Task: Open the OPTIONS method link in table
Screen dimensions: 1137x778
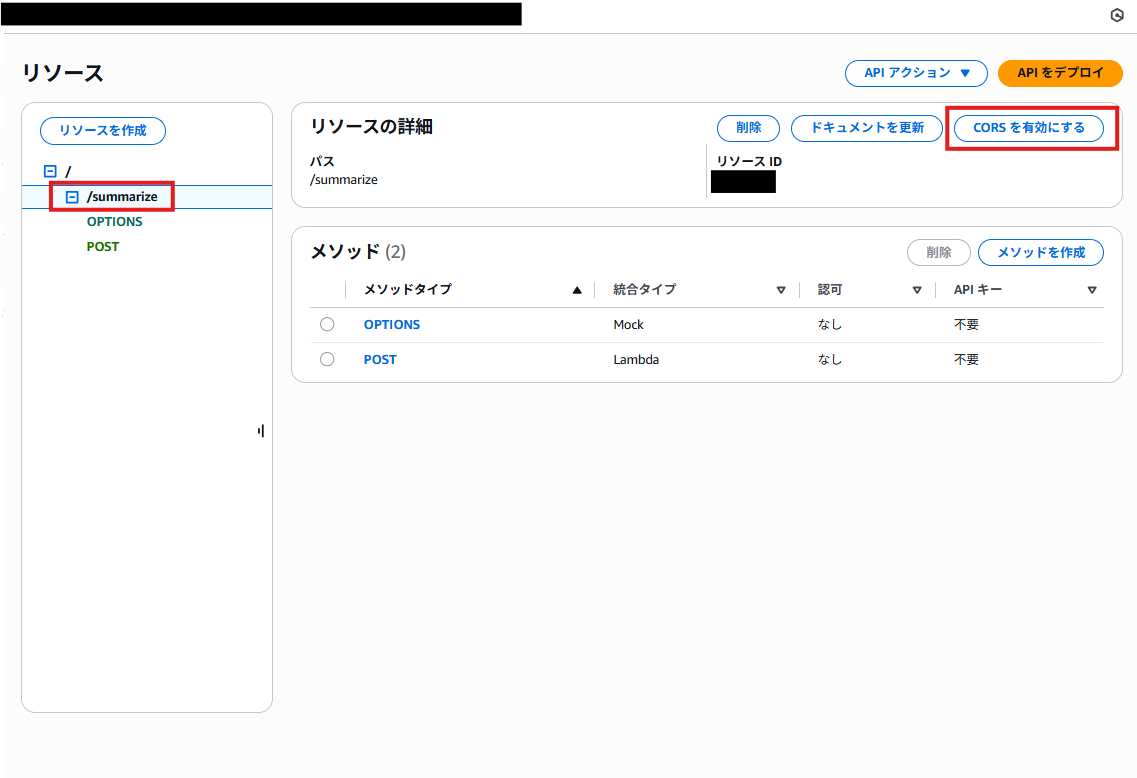Action: 392,325
